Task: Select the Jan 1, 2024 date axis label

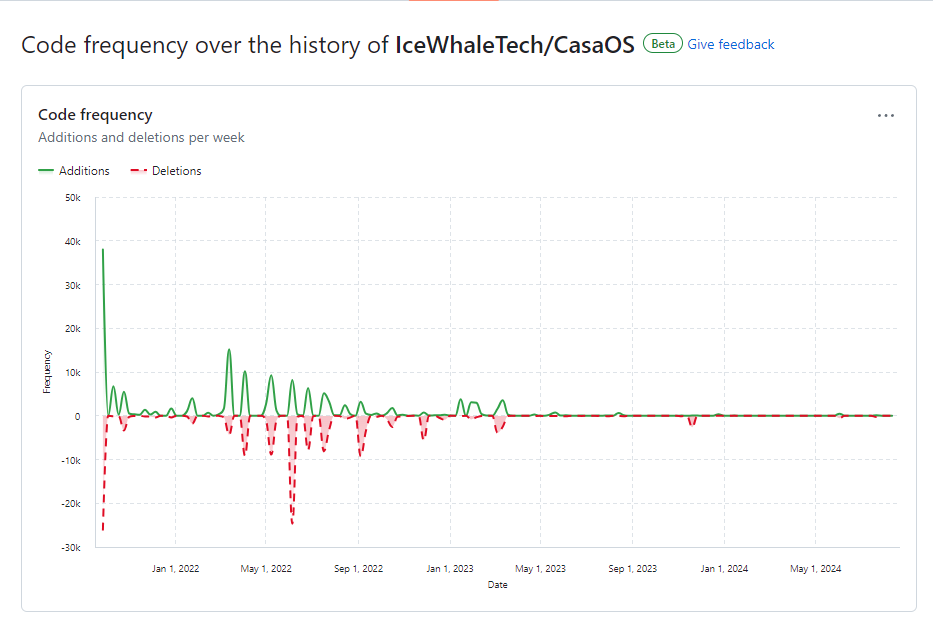Action: tap(724, 569)
